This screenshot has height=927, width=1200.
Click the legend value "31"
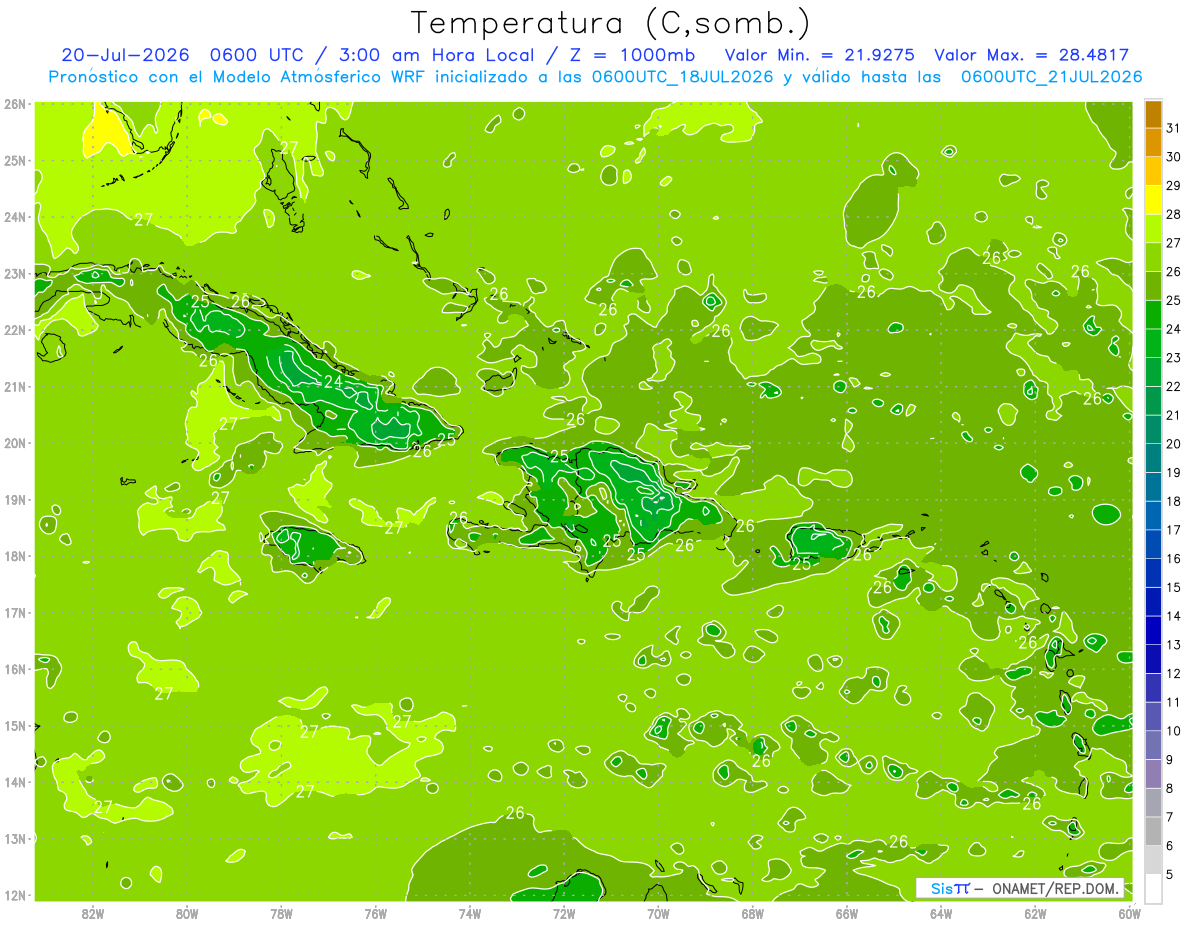pos(1174,128)
